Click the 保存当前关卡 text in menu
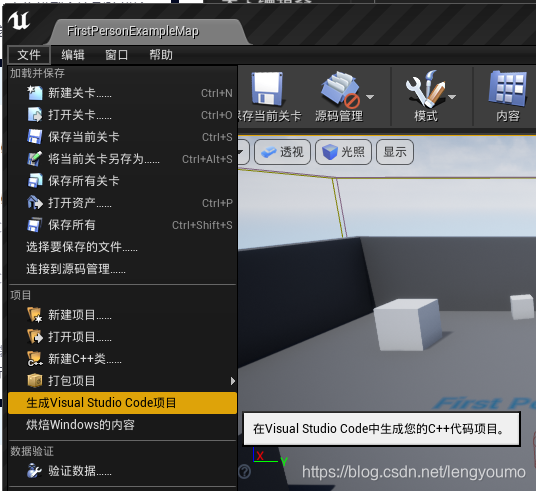This screenshot has width=536, height=491. point(83,137)
